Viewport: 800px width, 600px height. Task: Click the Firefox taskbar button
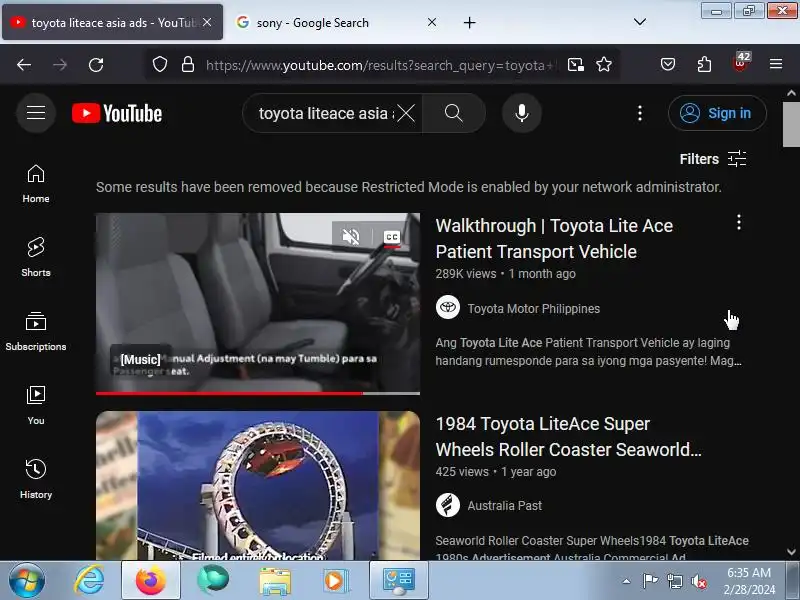click(x=151, y=580)
